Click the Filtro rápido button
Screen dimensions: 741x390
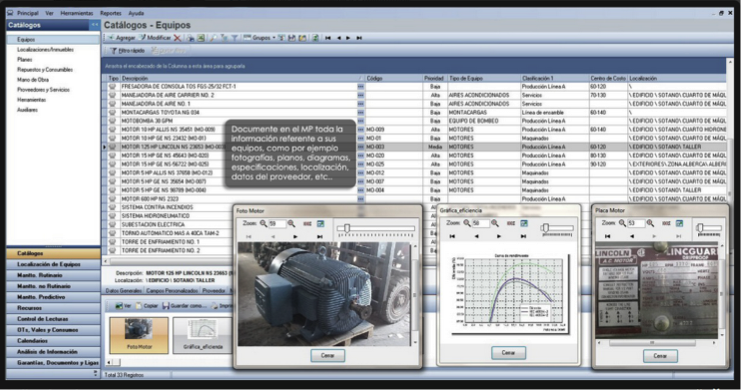coord(127,51)
